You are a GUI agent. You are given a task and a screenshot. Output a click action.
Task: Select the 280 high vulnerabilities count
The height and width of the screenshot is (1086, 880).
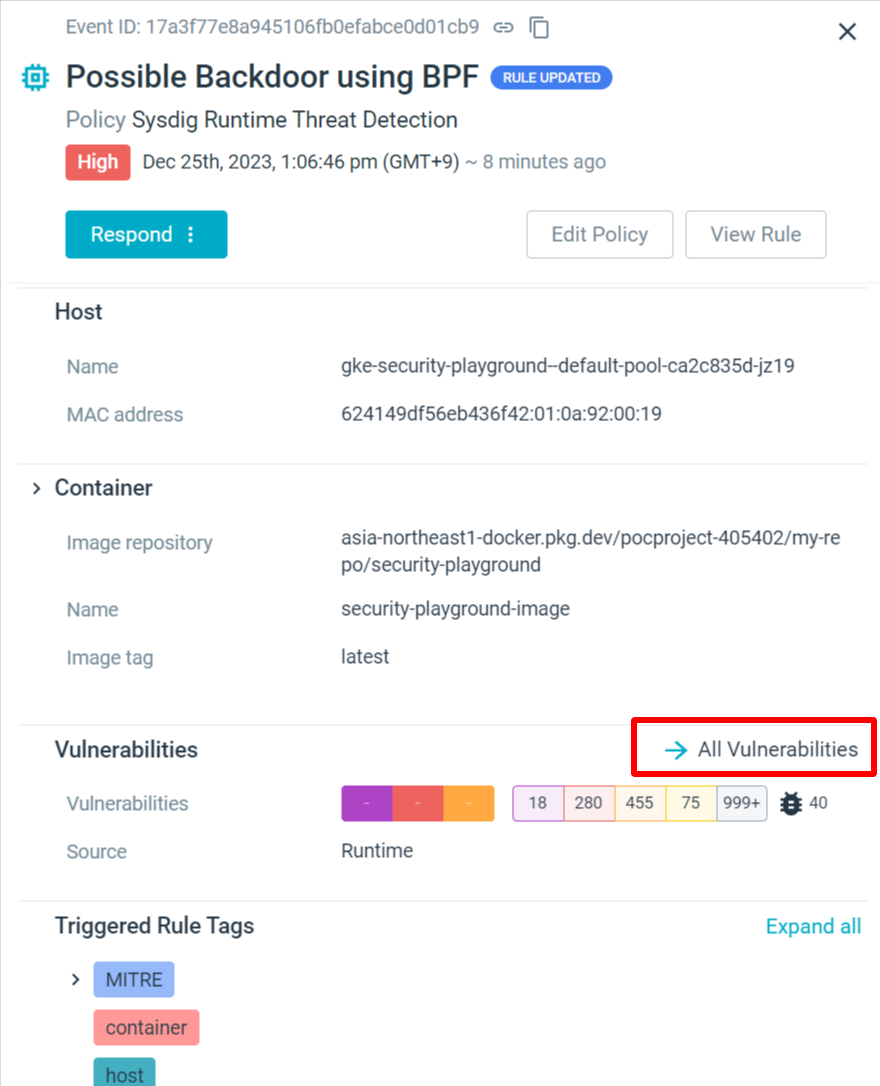588,804
